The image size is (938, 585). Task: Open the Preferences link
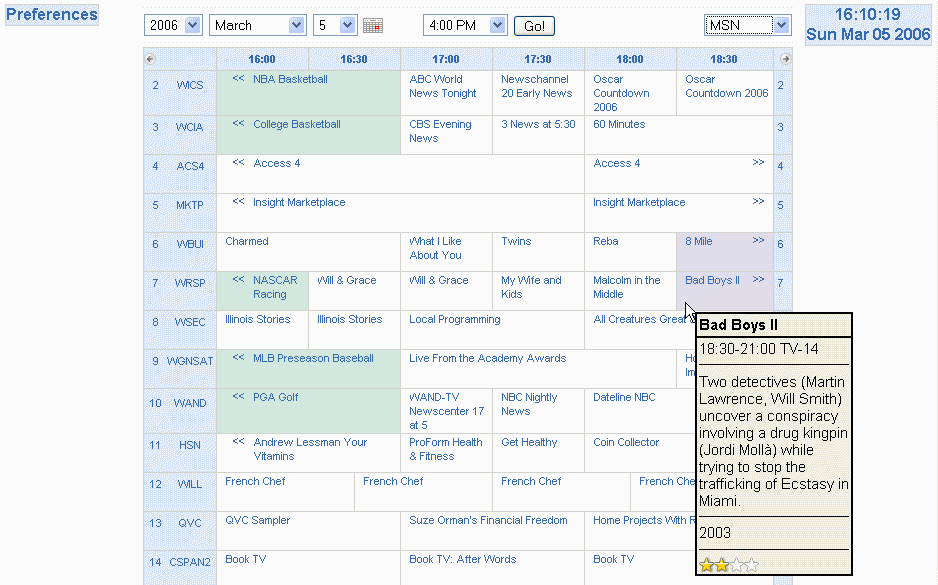tap(52, 14)
